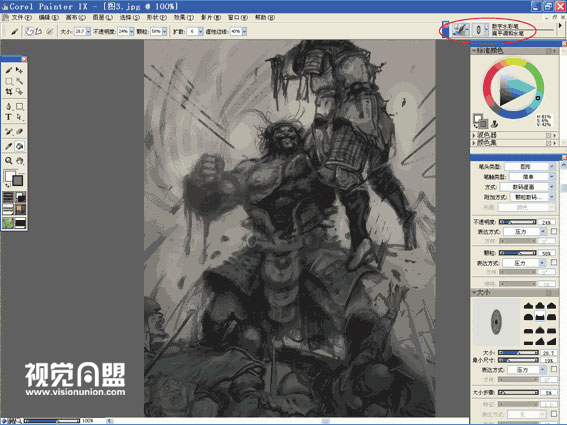Expand the 颜色集 color sets panel
The height and width of the screenshot is (425, 567).
(x=474, y=143)
